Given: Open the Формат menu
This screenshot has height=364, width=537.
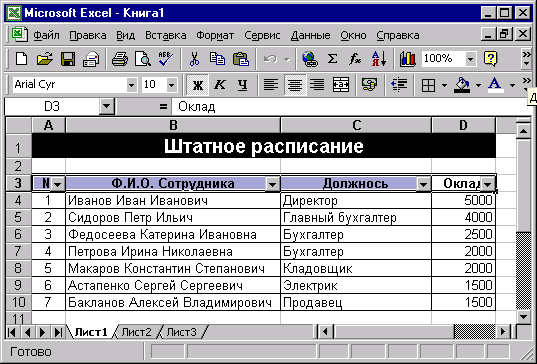Looking at the screenshot, I should click(x=215, y=35).
